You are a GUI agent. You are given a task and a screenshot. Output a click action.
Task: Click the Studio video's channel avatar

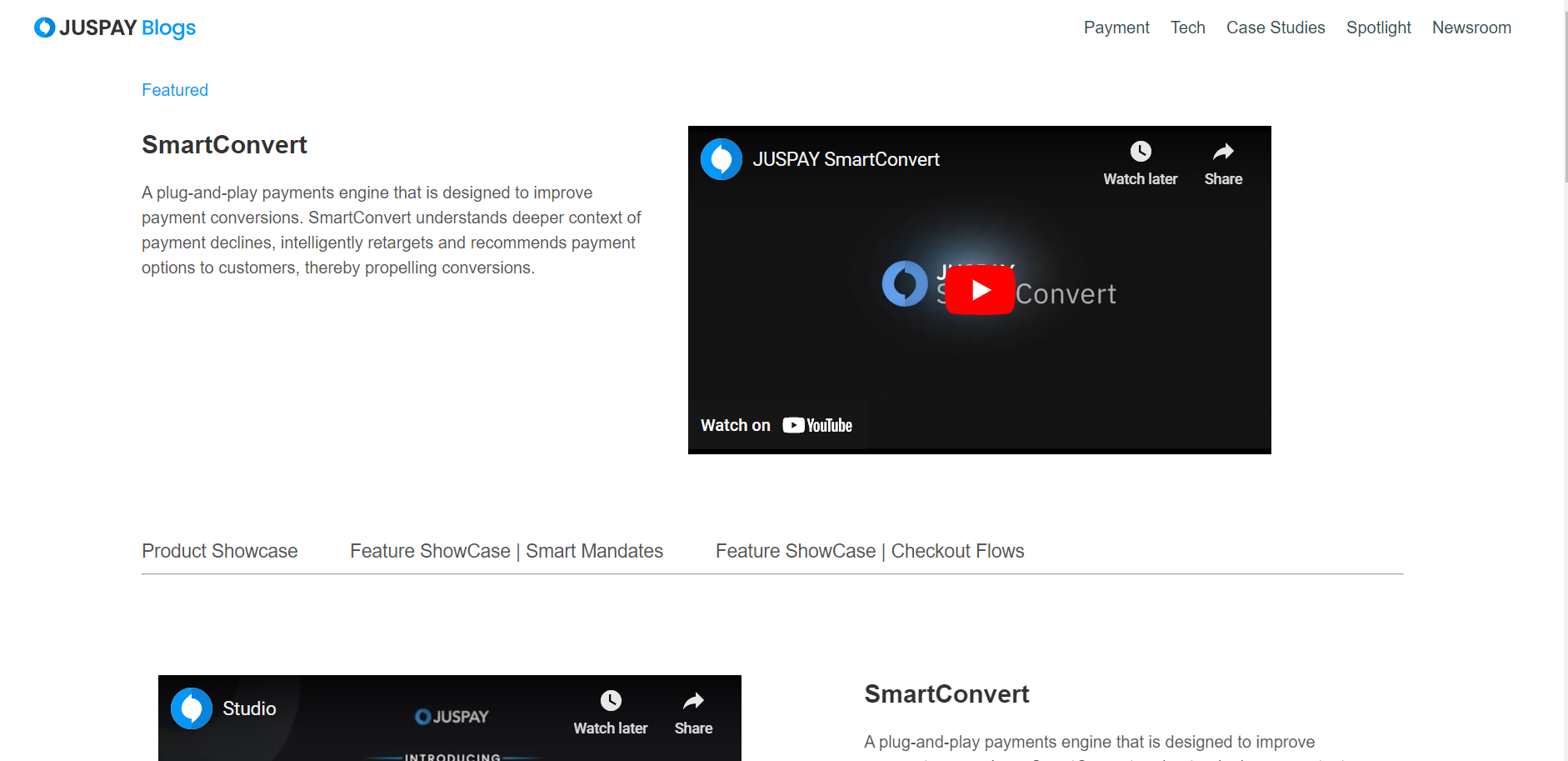(192, 708)
